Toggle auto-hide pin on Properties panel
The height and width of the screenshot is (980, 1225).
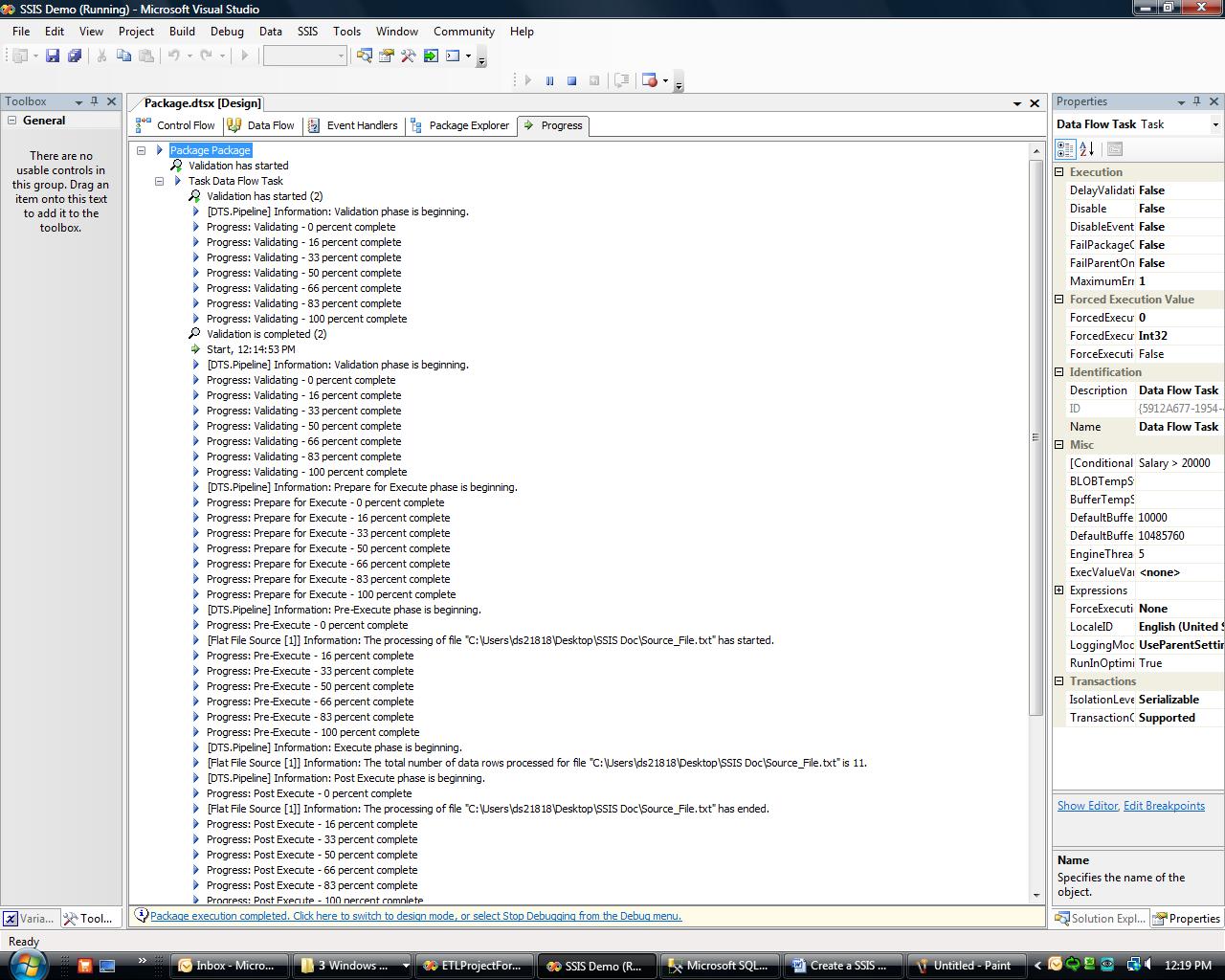[x=1196, y=101]
